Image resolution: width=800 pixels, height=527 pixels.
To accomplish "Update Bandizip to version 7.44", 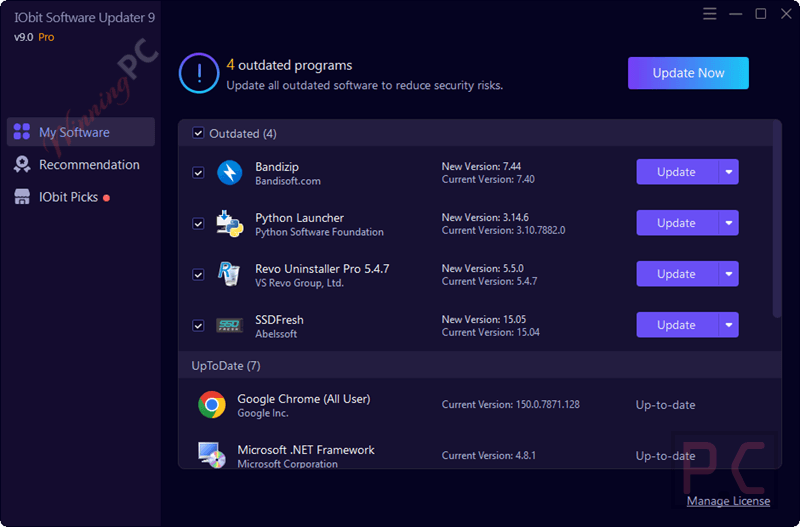I will [x=677, y=172].
